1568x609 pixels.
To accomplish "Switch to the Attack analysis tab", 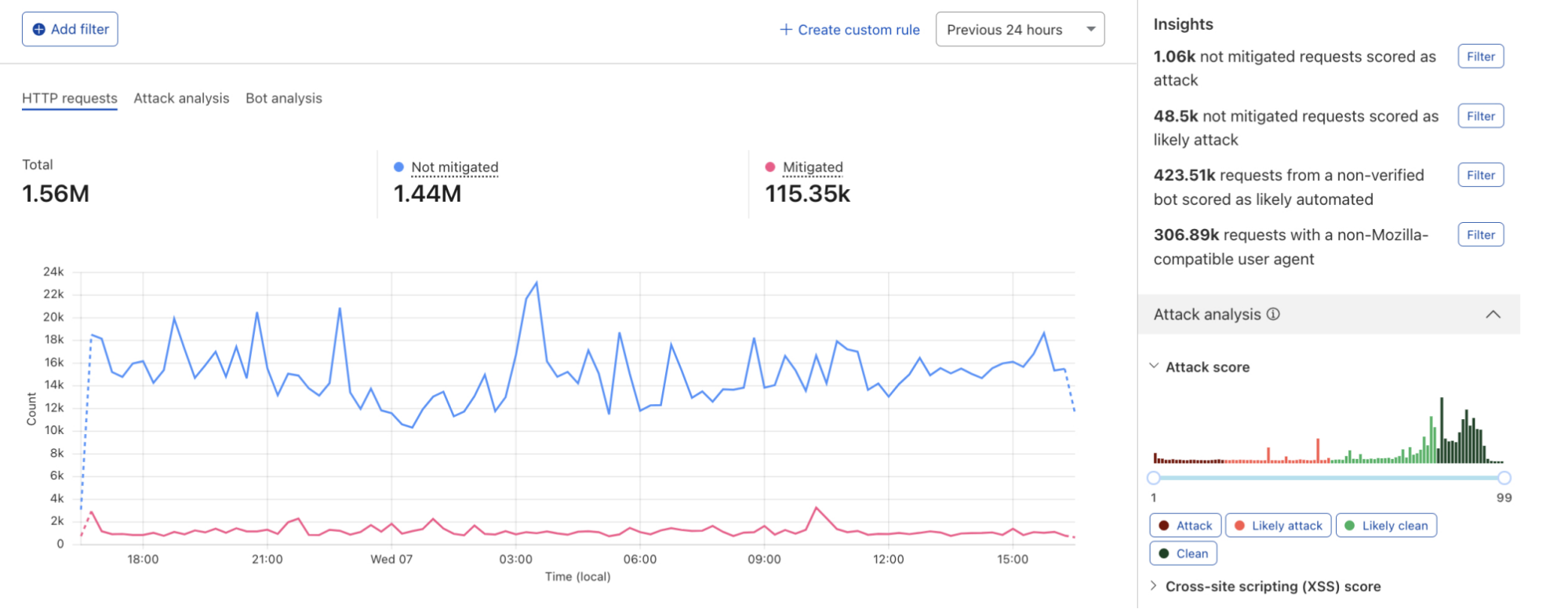I will (x=181, y=98).
